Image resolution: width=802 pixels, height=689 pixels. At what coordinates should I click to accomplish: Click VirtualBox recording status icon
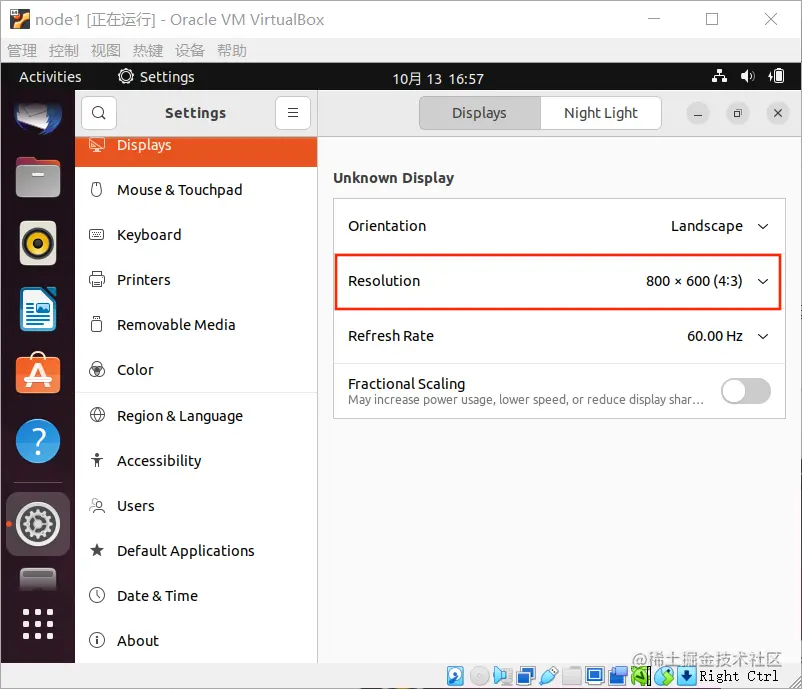(618, 676)
